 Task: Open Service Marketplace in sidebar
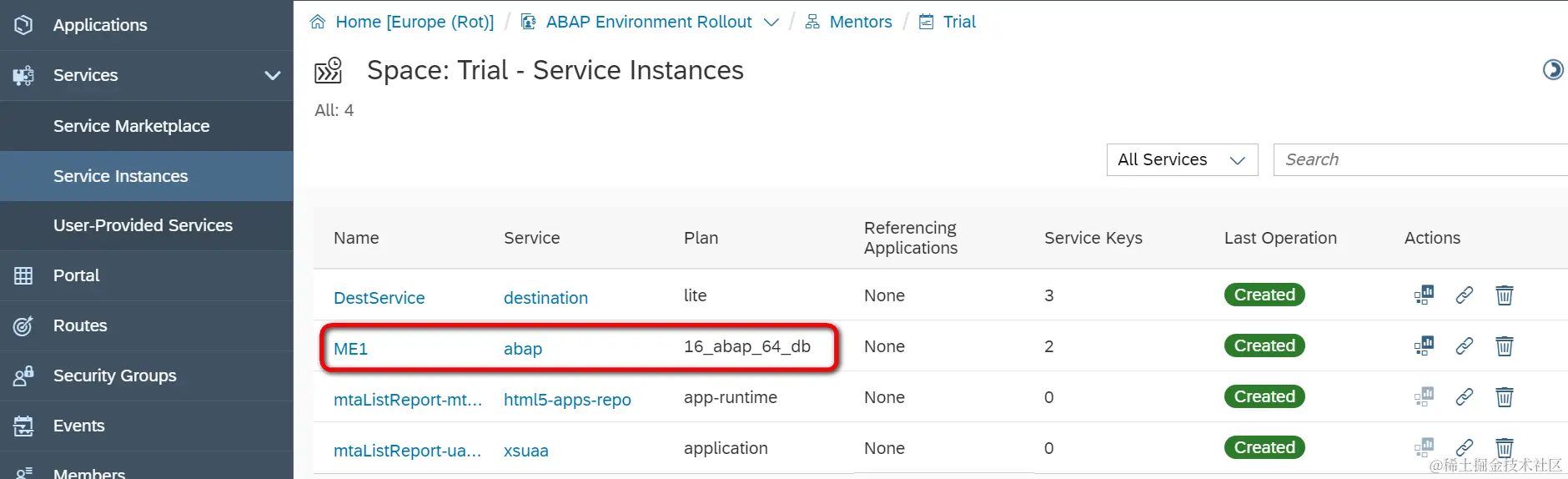tap(131, 126)
